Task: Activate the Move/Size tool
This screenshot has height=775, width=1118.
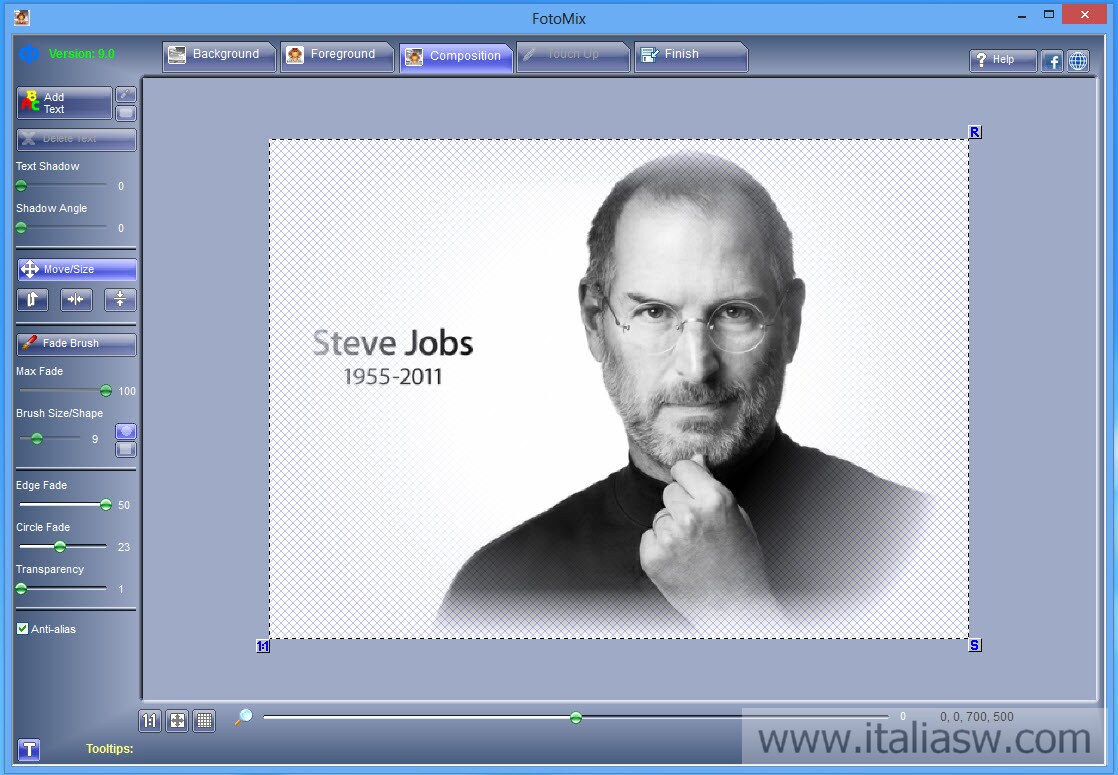Action: pyautogui.click(x=76, y=270)
